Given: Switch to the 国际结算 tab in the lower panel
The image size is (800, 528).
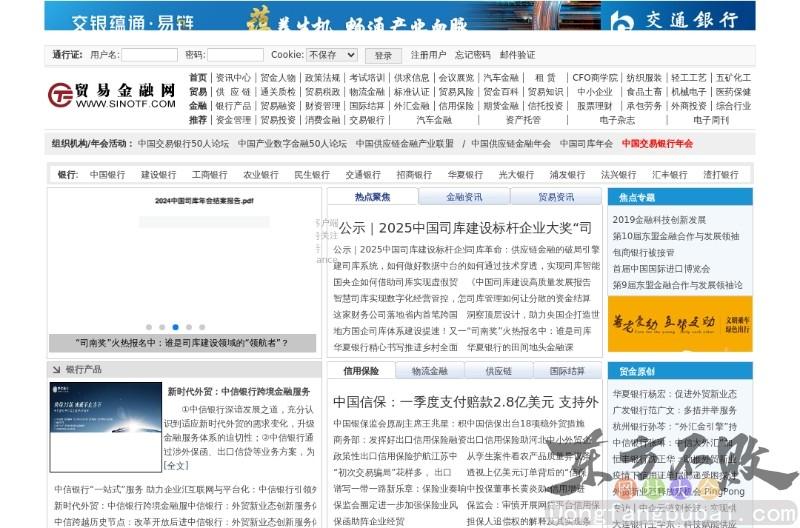Looking at the screenshot, I should click(x=567, y=371).
